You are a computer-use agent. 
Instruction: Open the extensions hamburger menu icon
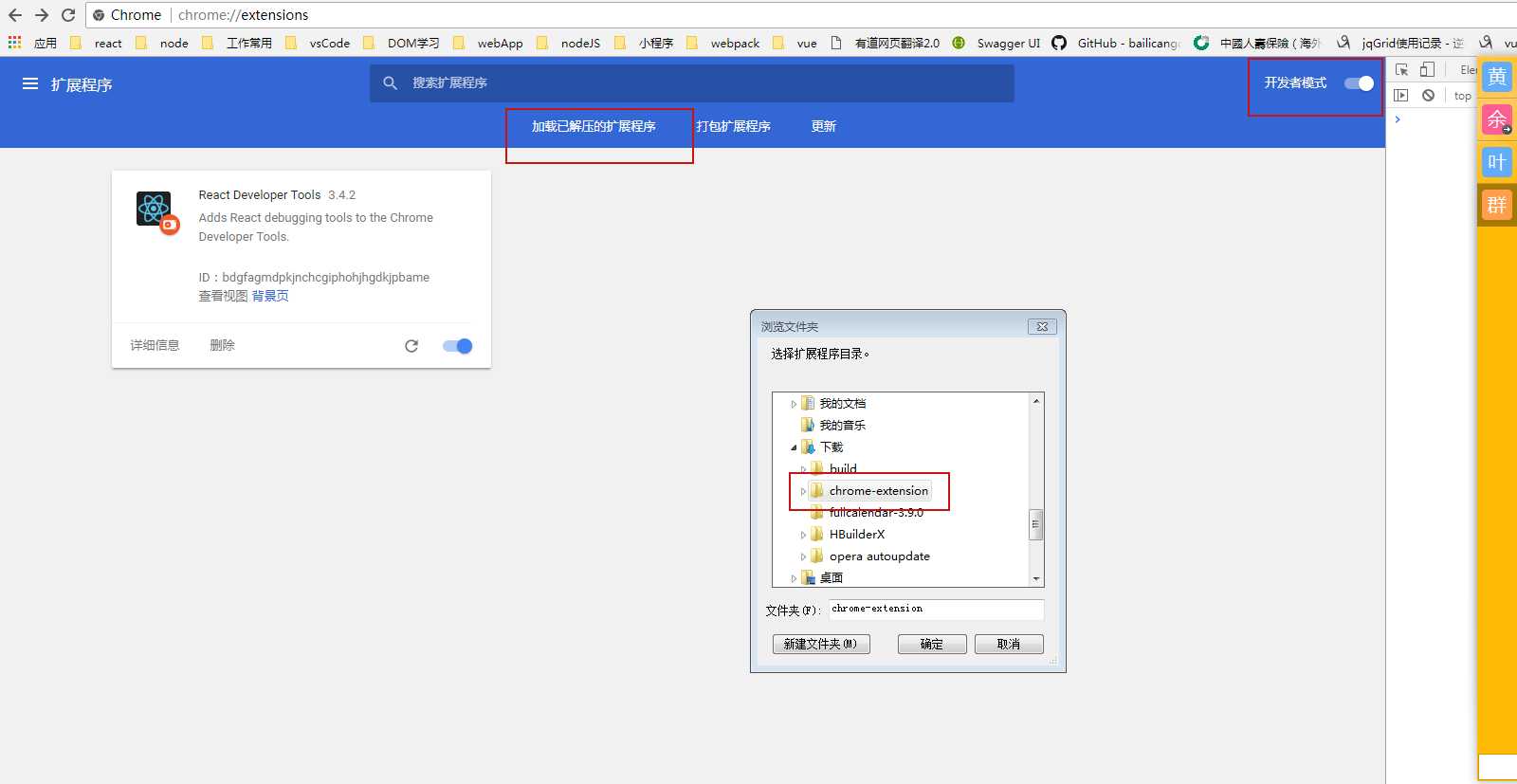[x=30, y=83]
